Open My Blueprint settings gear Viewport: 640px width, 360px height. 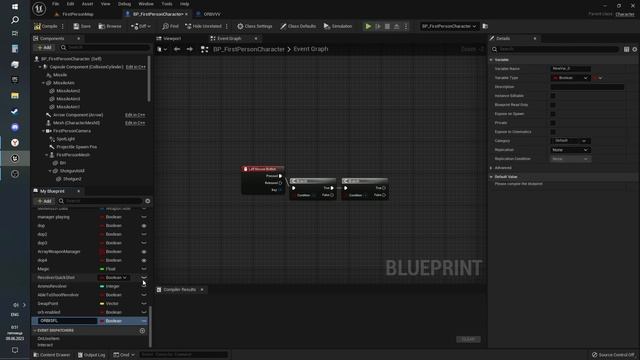148,201
